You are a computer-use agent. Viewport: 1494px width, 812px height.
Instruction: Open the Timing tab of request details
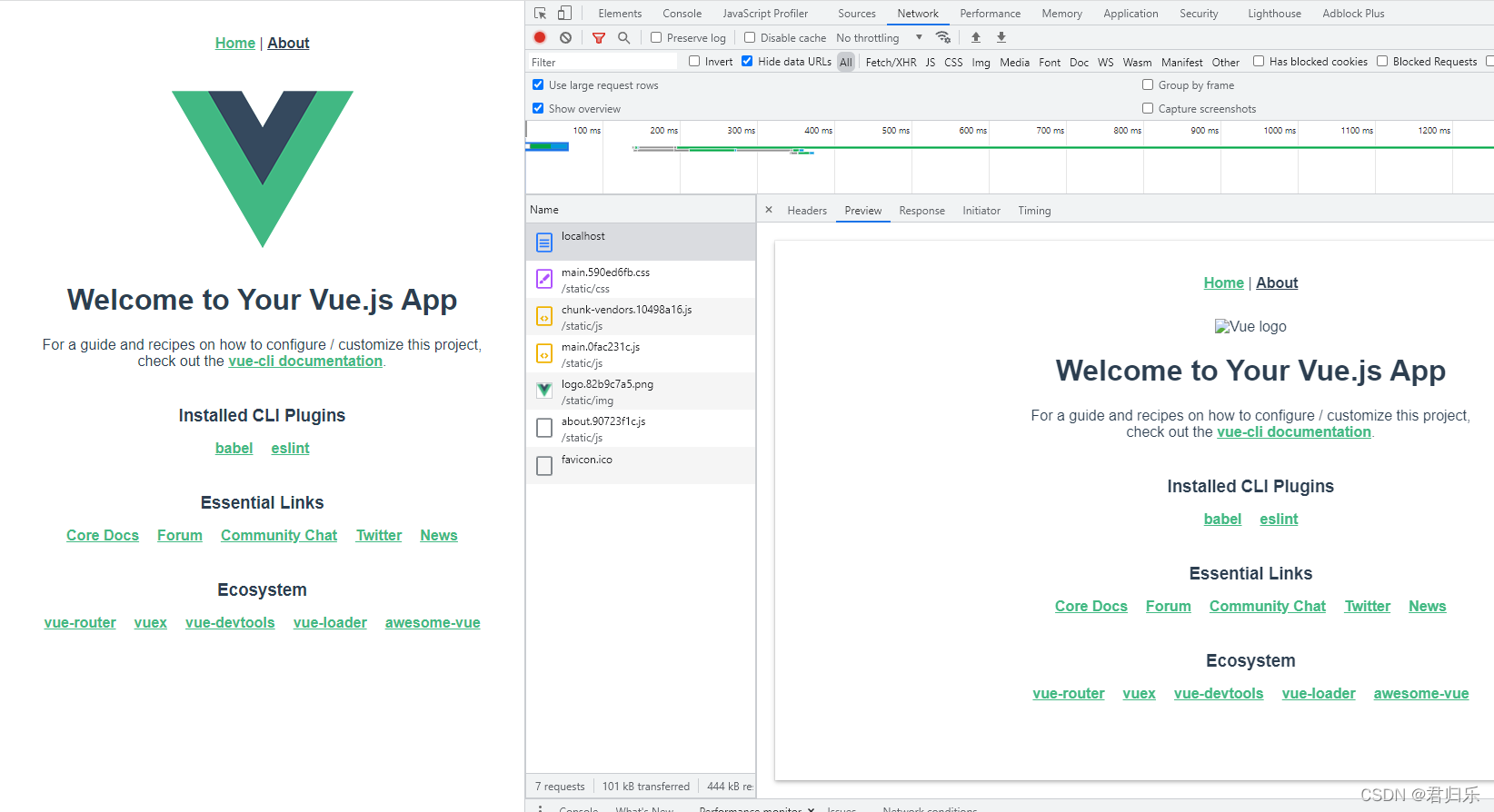pyautogui.click(x=1034, y=211)
